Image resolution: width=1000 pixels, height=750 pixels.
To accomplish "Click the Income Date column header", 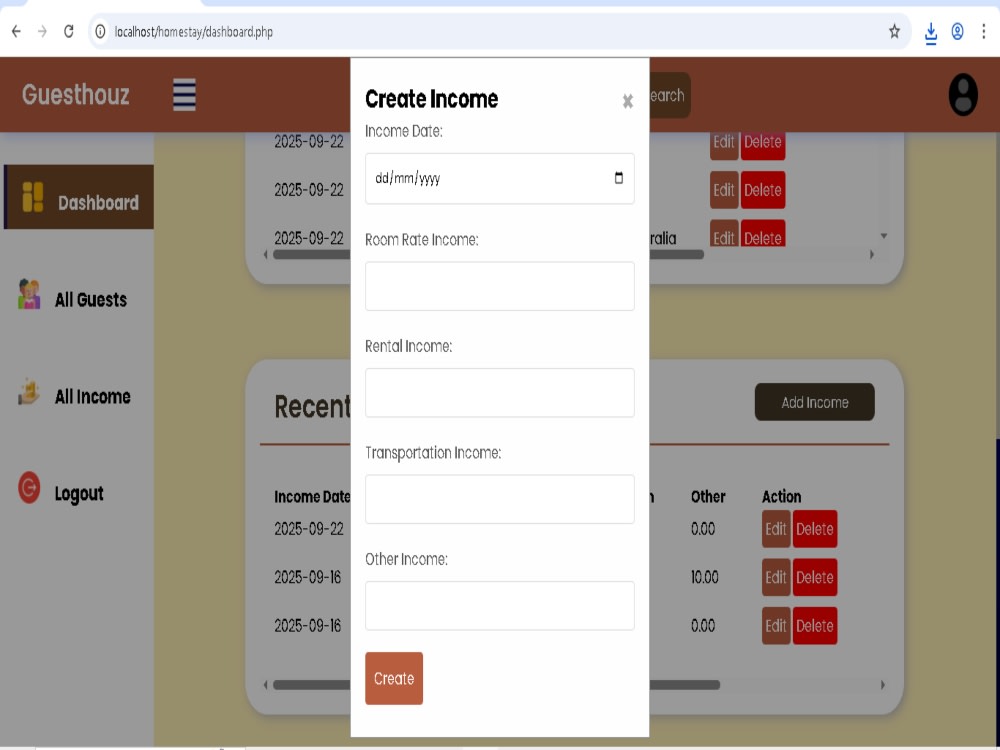I will point(312,497).
